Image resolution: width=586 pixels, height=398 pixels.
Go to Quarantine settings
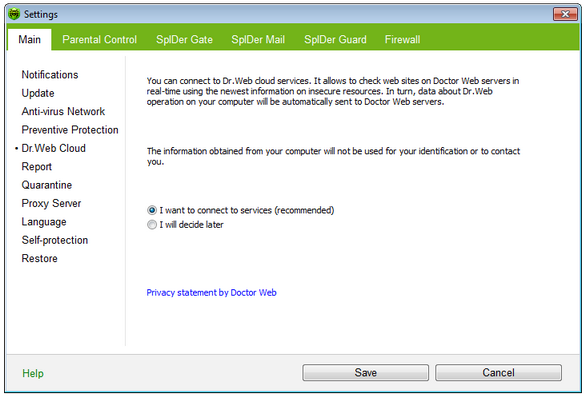click(x=47, y=185)
